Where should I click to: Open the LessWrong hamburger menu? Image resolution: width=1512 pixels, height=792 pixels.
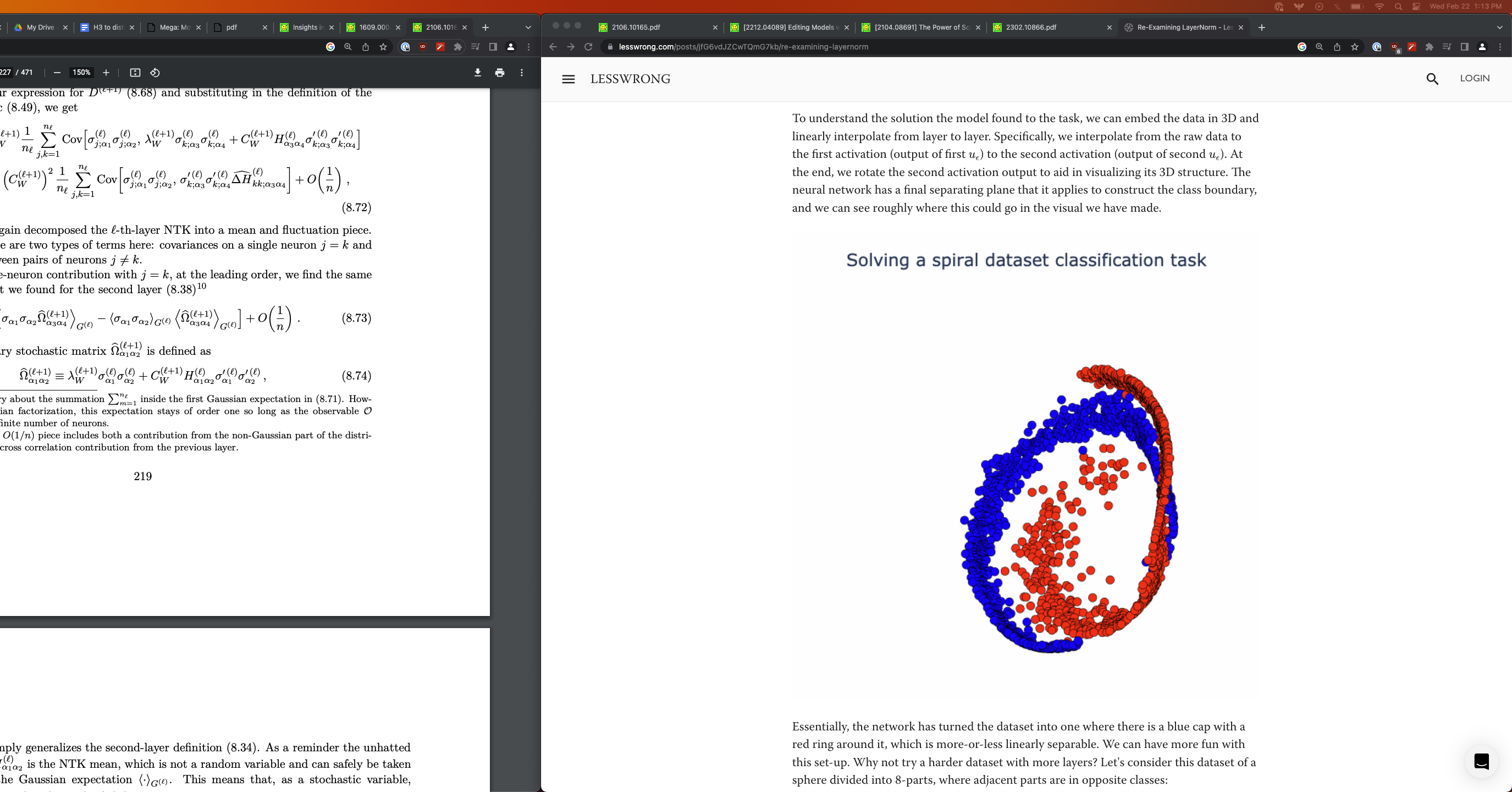click(x=567, y=79)
